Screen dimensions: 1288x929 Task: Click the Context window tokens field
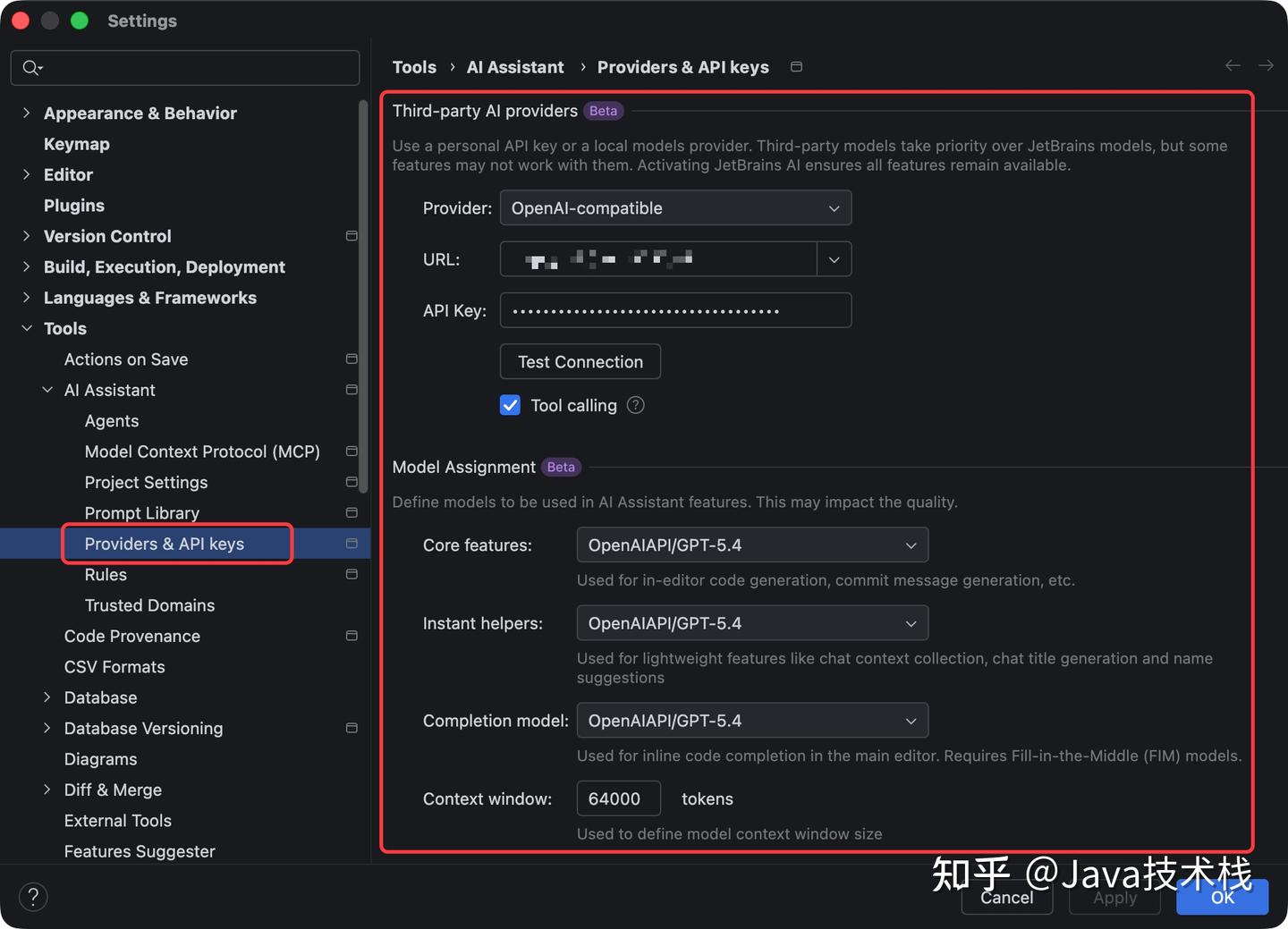619,798
